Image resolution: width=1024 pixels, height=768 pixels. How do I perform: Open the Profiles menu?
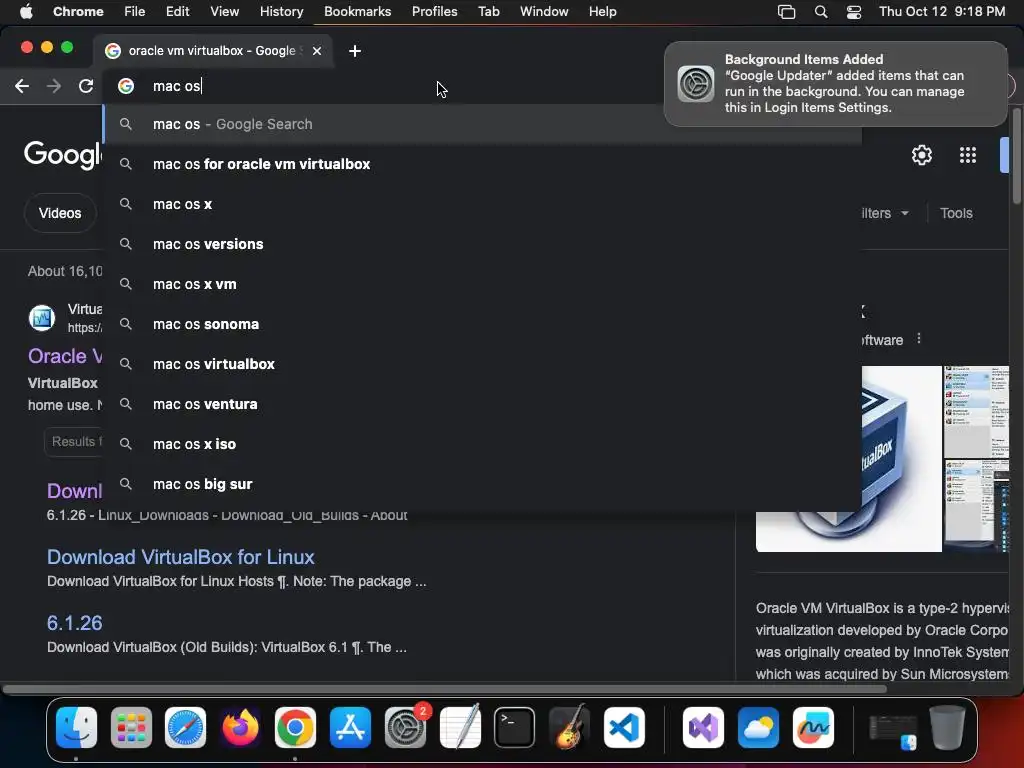tap(434, 12)
